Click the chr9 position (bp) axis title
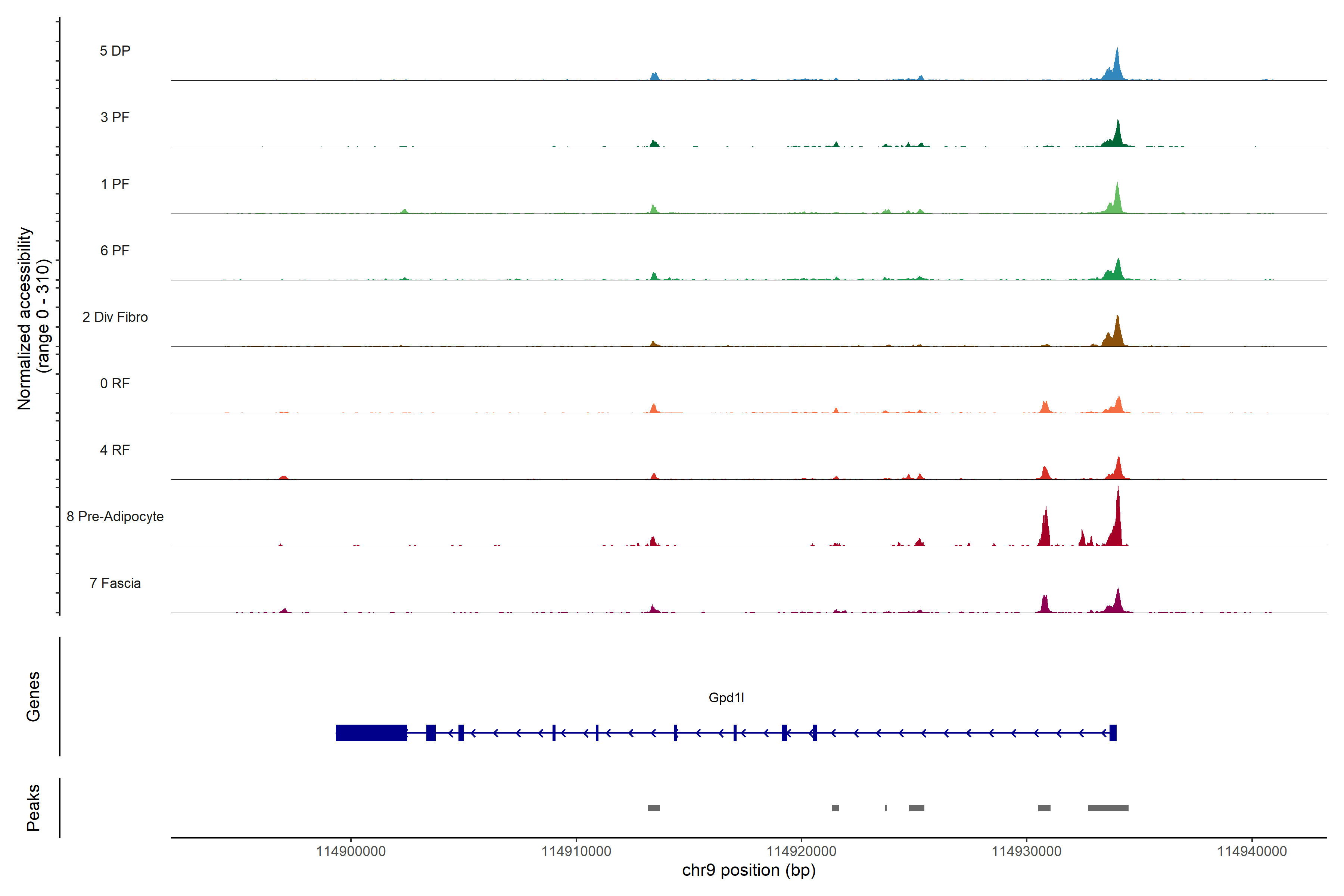1344x896 pixels. click(x=749, y=870)
